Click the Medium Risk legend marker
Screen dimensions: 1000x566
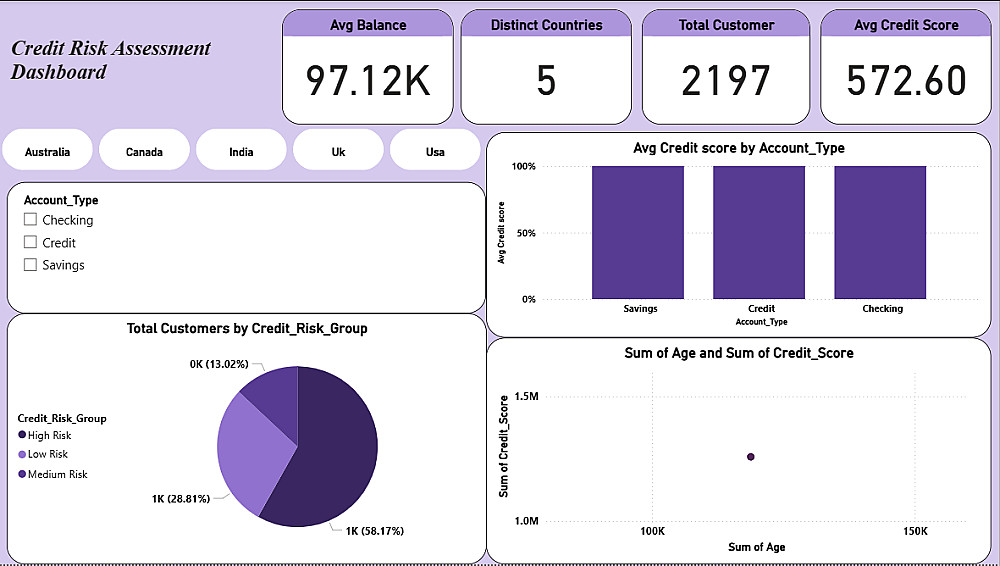click(22, 474)
